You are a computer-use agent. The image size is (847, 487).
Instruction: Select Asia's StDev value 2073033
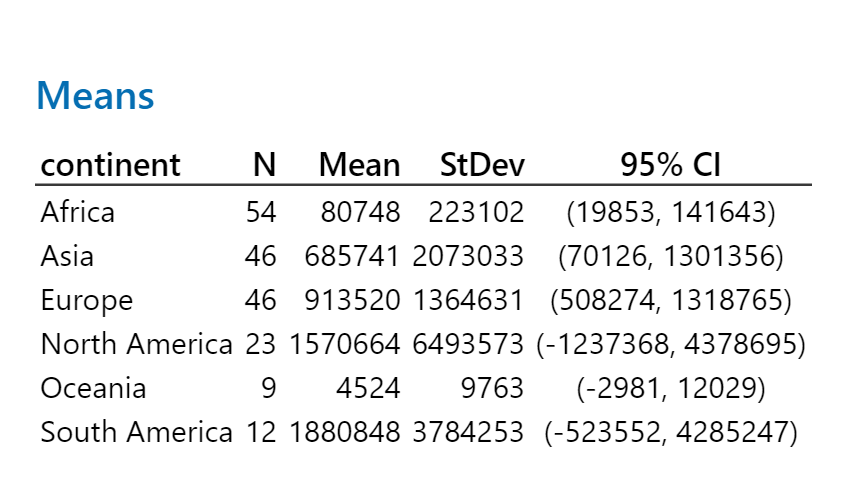(x=467, y=256)
